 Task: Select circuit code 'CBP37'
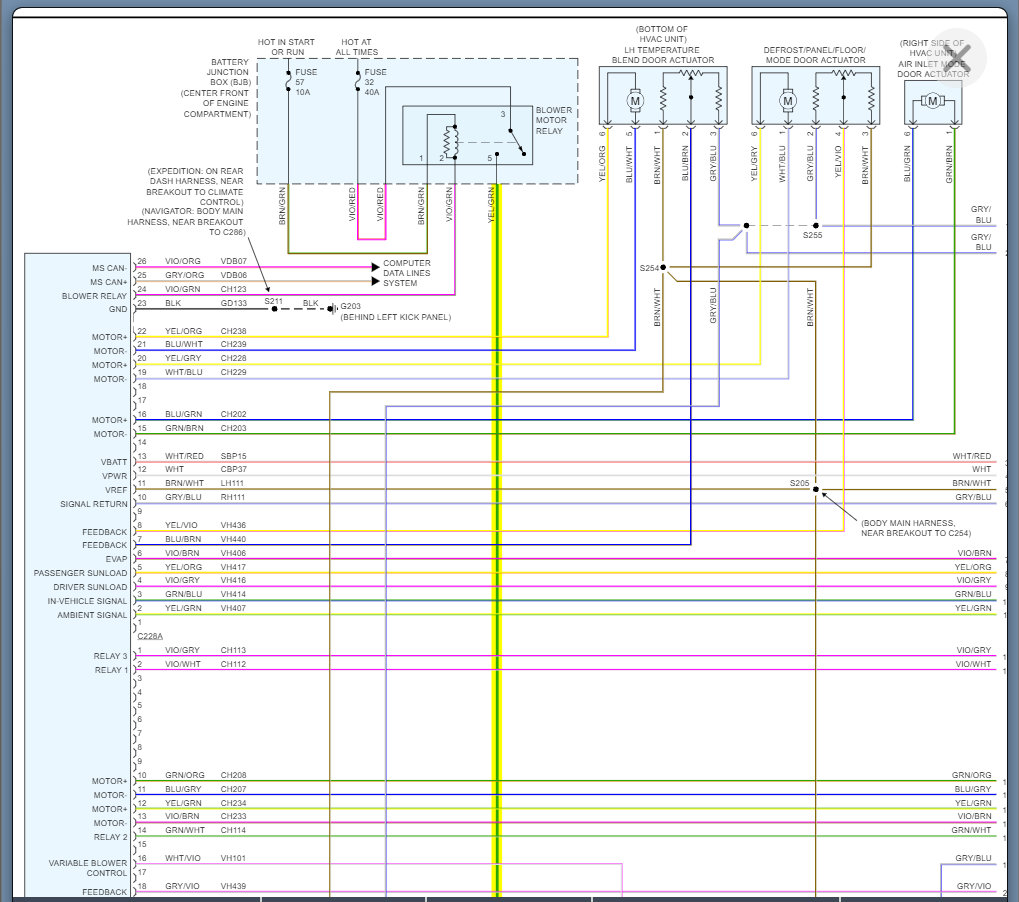click(x=233, y=469)
